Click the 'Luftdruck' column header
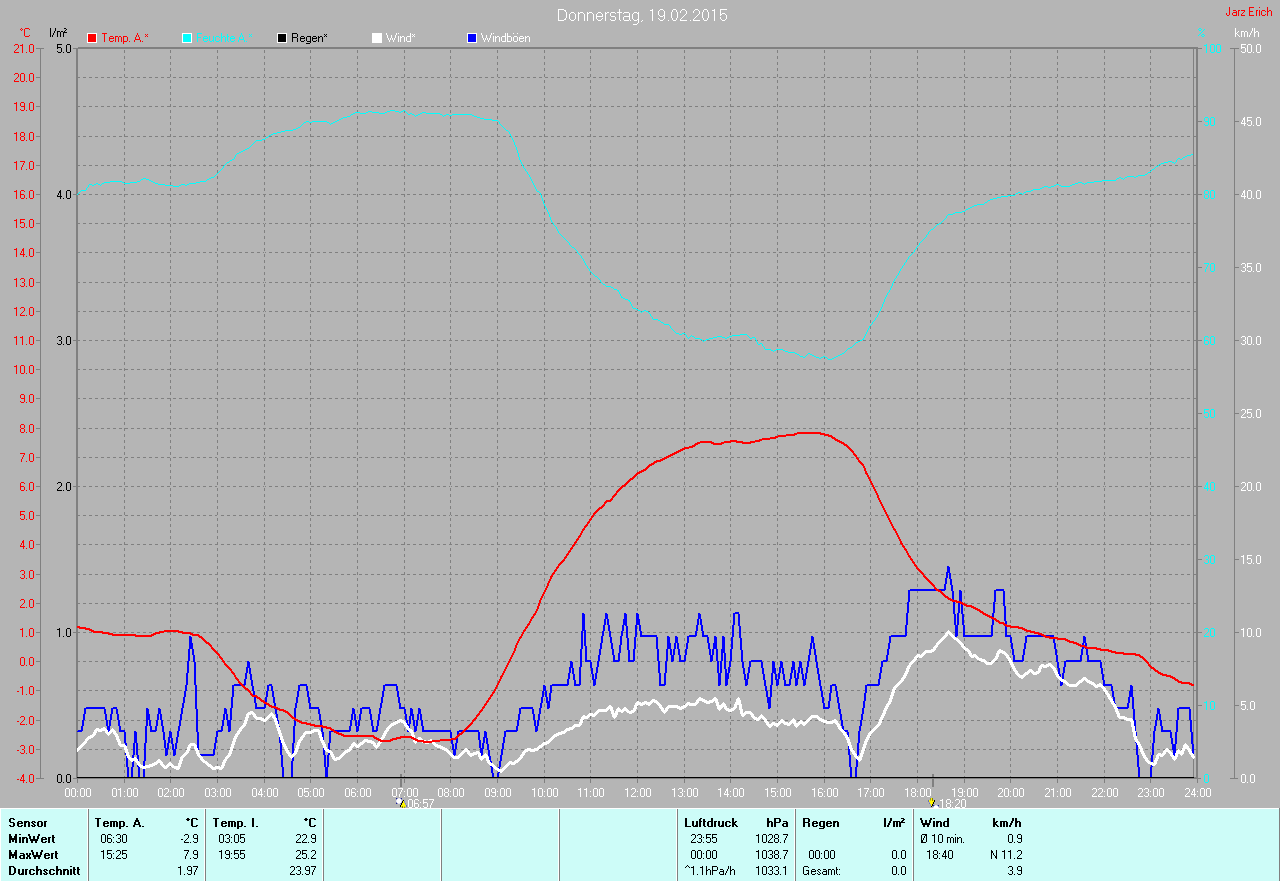Viewport: 1280px width, 881px height. tap(711, 823)
